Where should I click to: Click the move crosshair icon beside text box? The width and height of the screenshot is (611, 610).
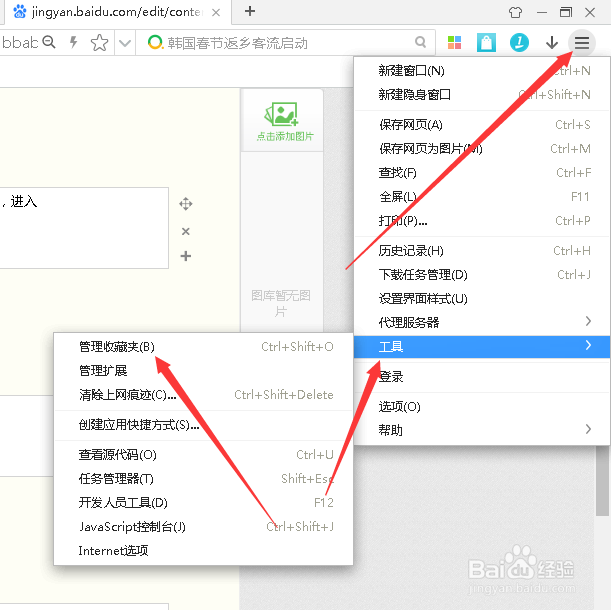[x=186, y=204]
